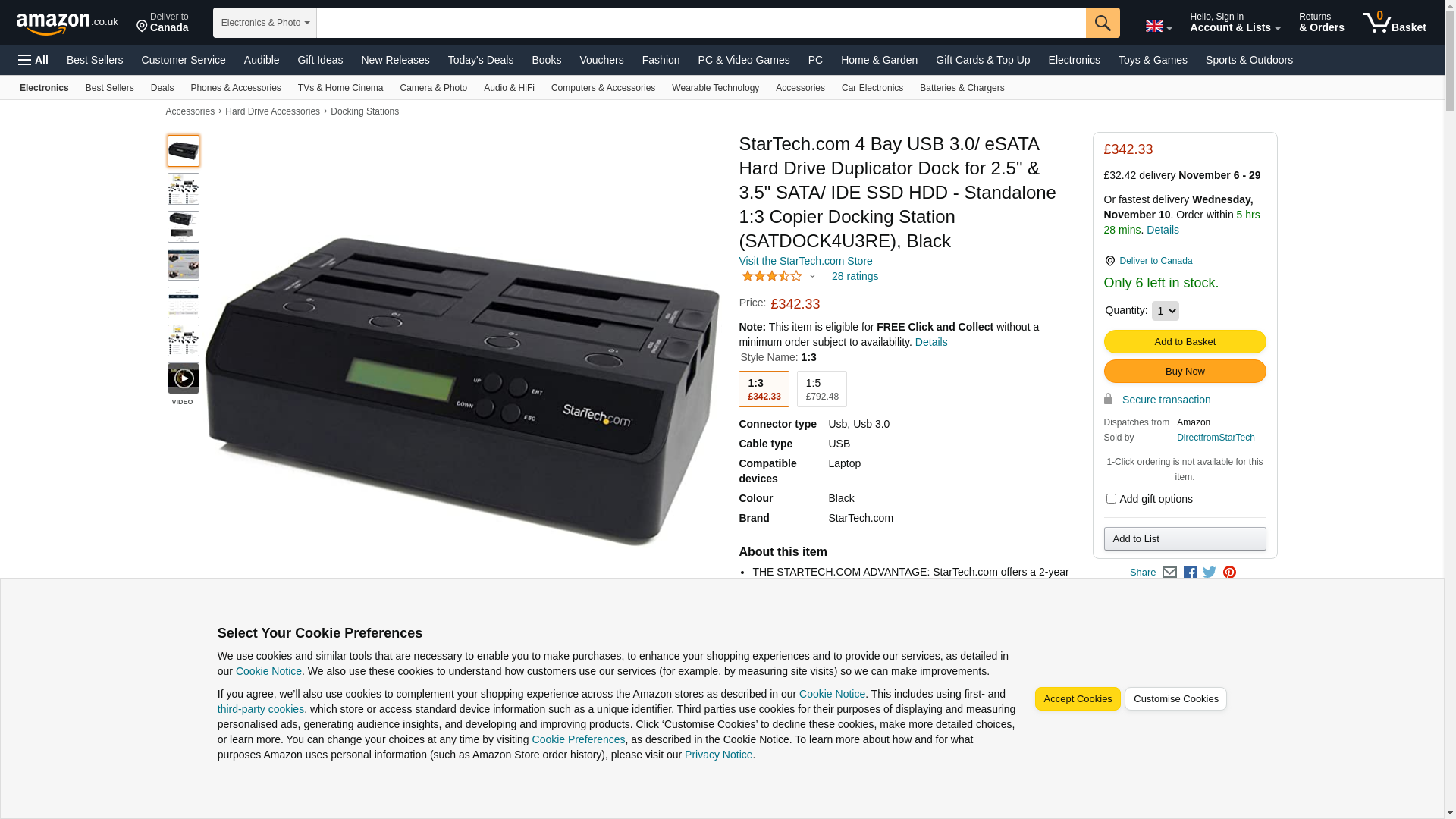Click the Amazon.co.uk logo
Image resolution: width=1456 pixels, height=819 pixels.
[x=67, y=24]
